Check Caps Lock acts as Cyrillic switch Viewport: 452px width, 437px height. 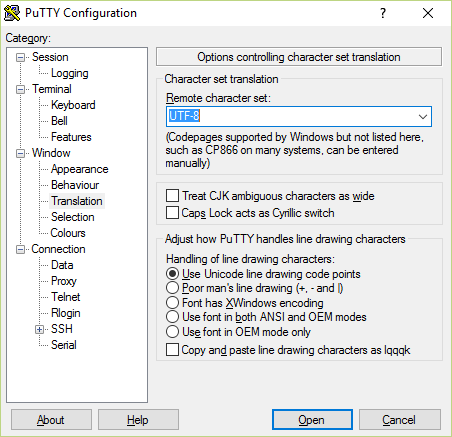(172, 213)
